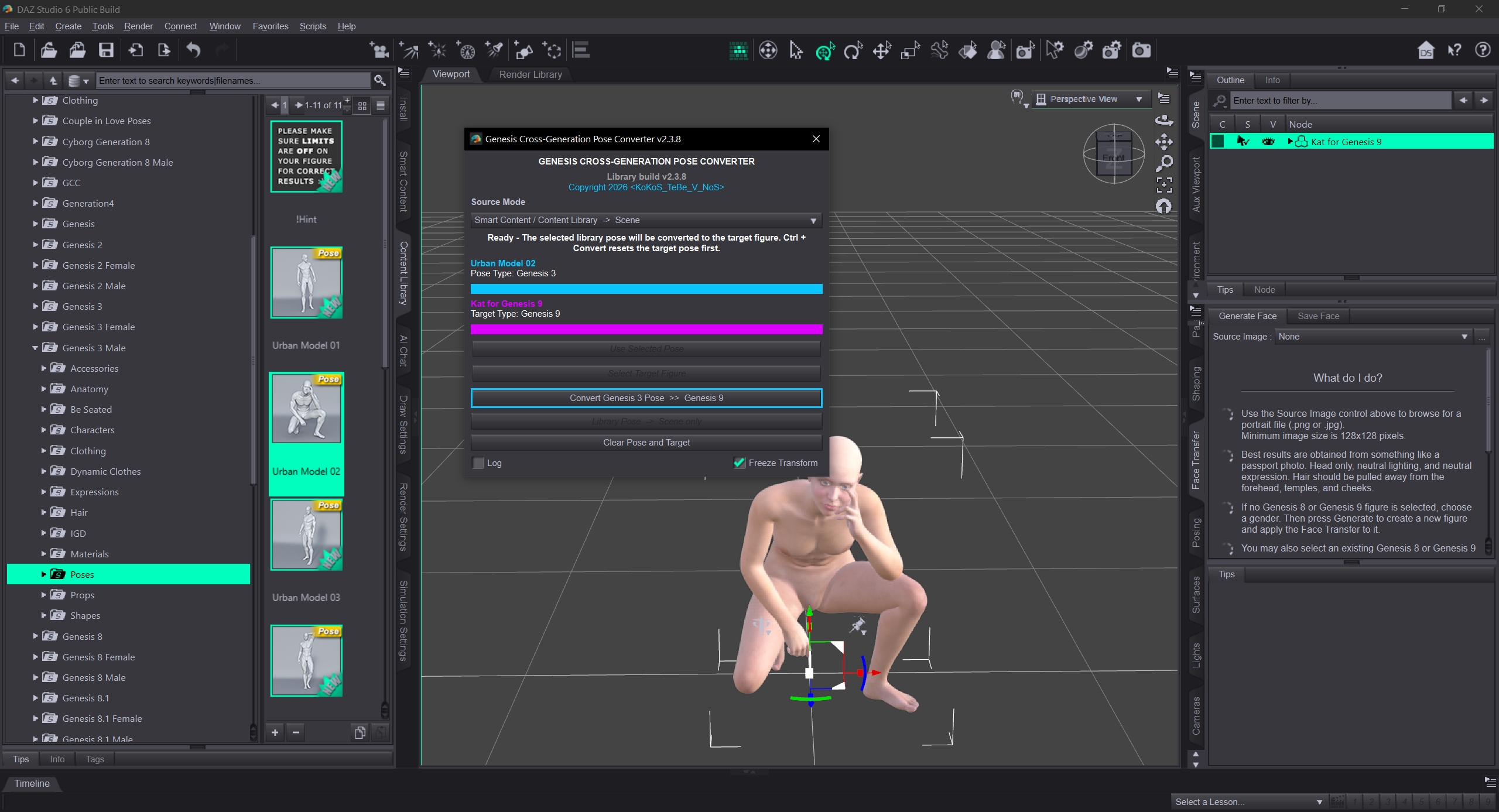Select the Poses folder in tree
The image size is (1499, 812).
pos(128,574)
